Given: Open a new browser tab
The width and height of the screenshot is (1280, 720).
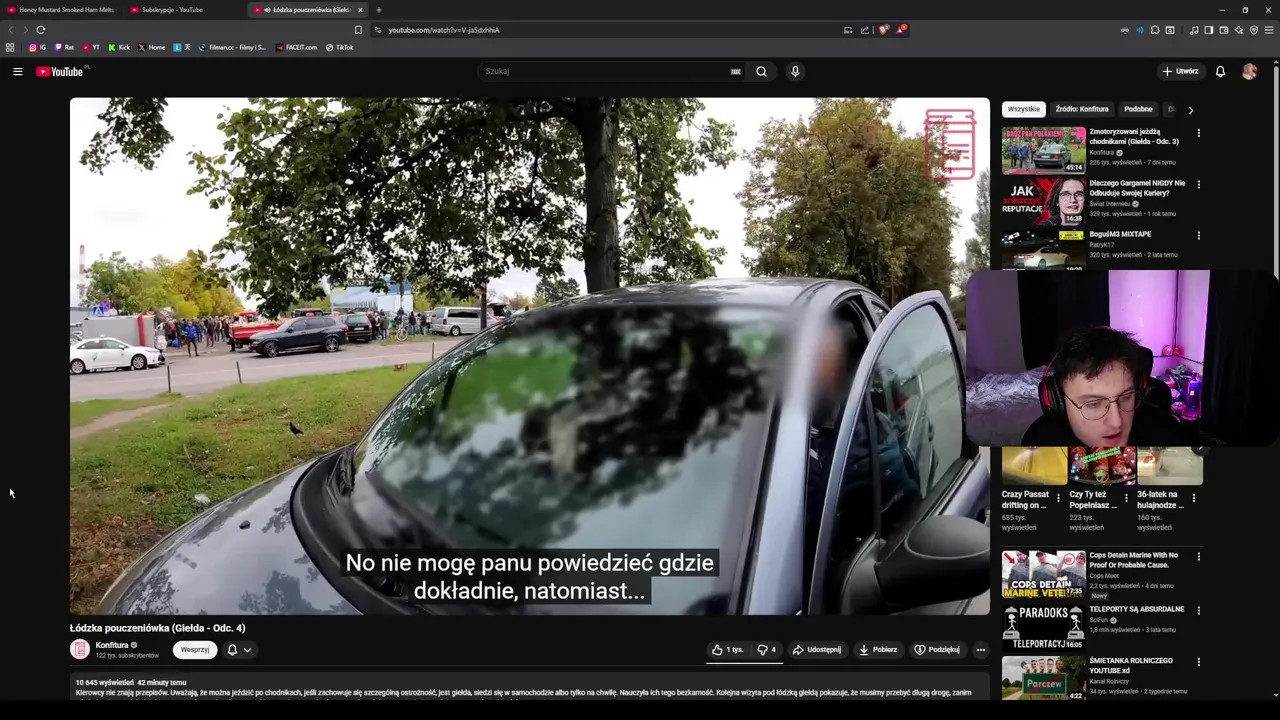Looking at the screenshot, I should (x=378, y=10).
